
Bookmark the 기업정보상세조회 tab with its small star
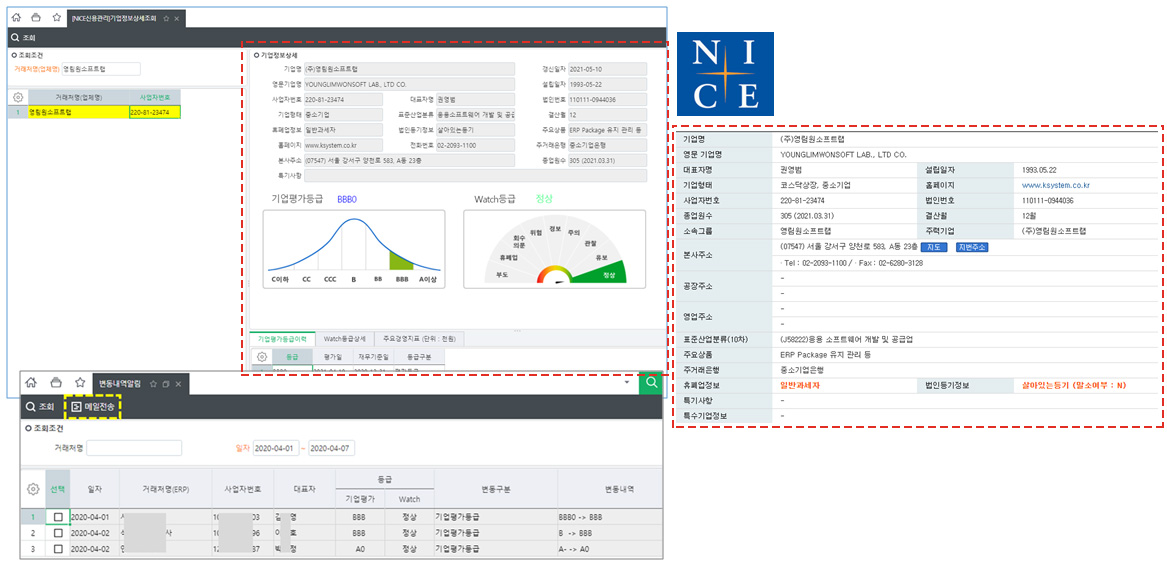click(166, 18)
